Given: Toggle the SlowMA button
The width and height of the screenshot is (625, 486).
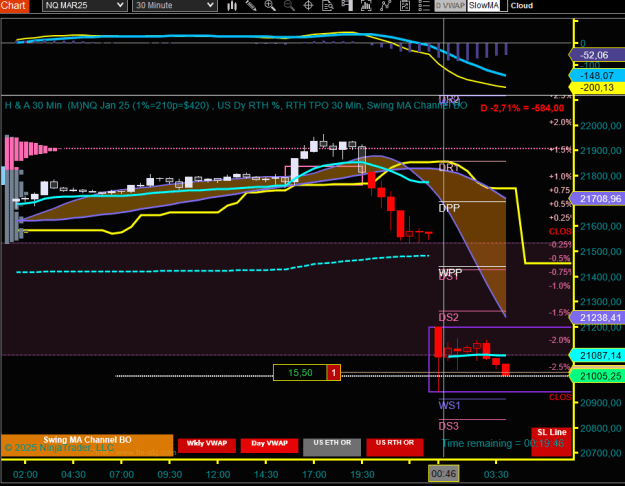Looking at the screenshot, I should click(483, 6).
